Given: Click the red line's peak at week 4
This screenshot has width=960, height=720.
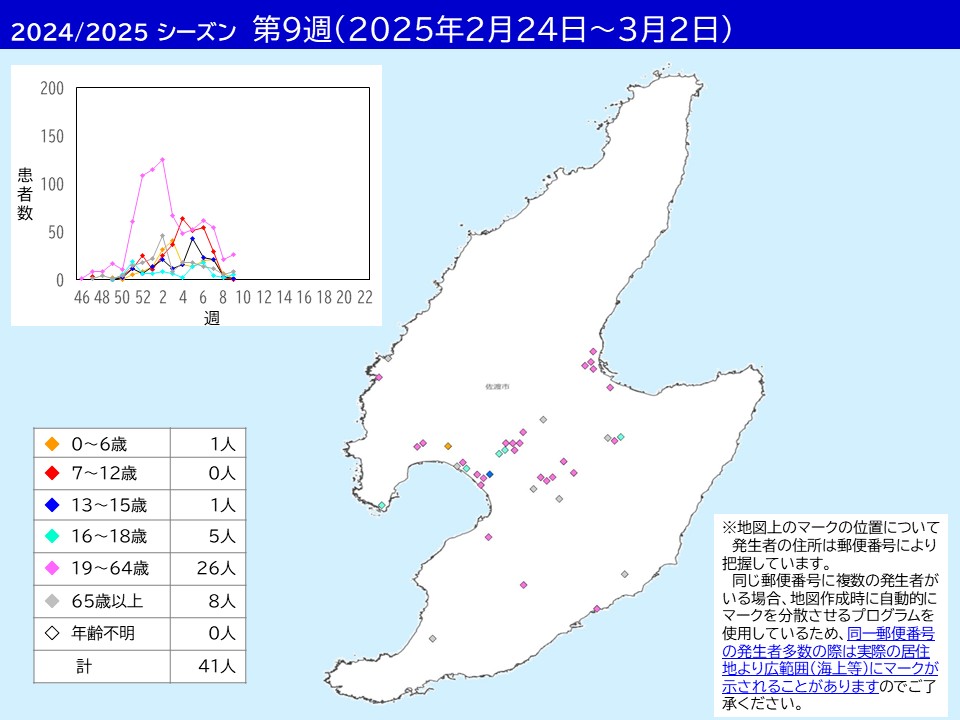Looking at the screenshot, I should click(182, 219).
